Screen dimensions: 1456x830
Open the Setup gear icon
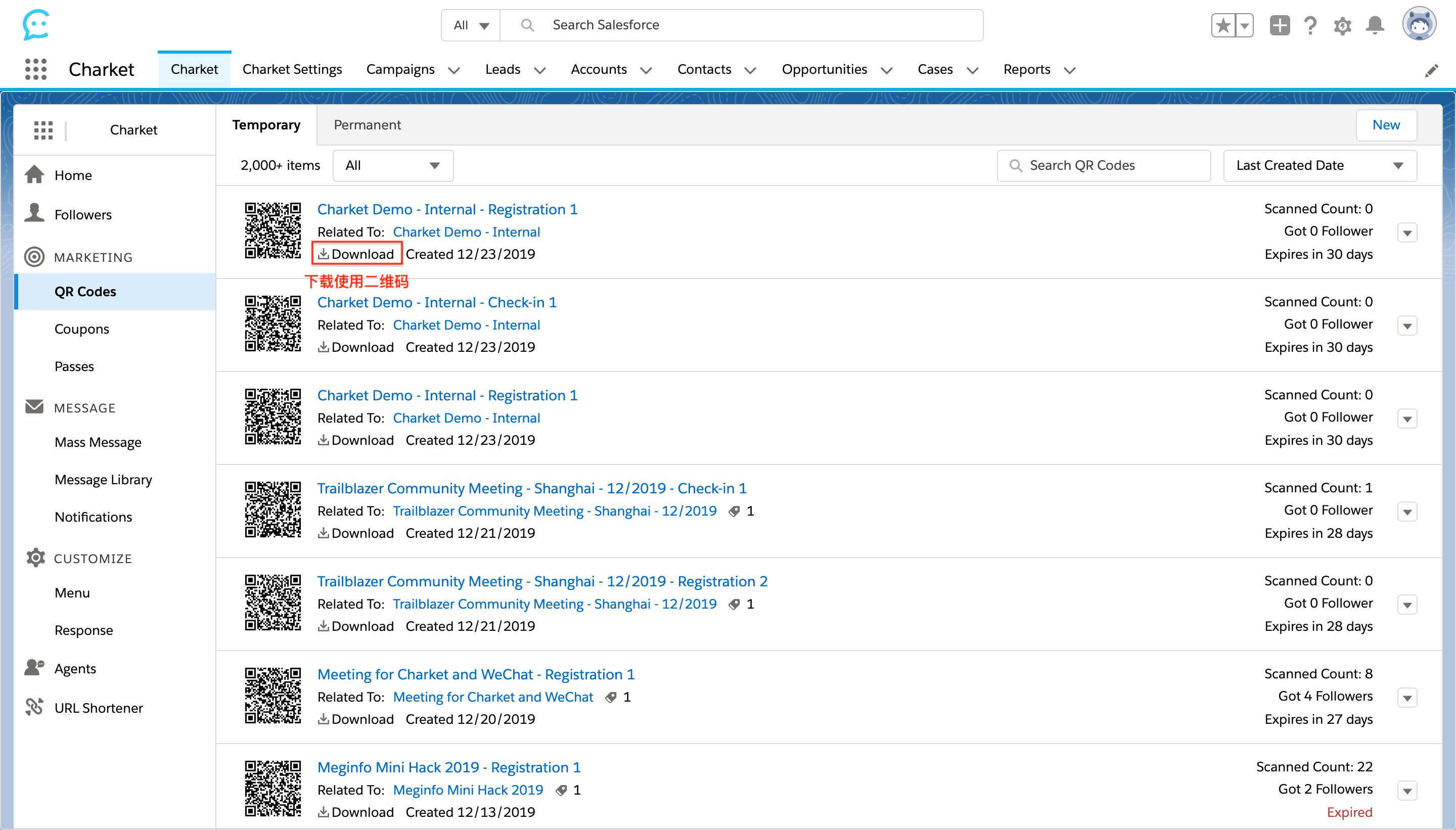pos(1343,26)
